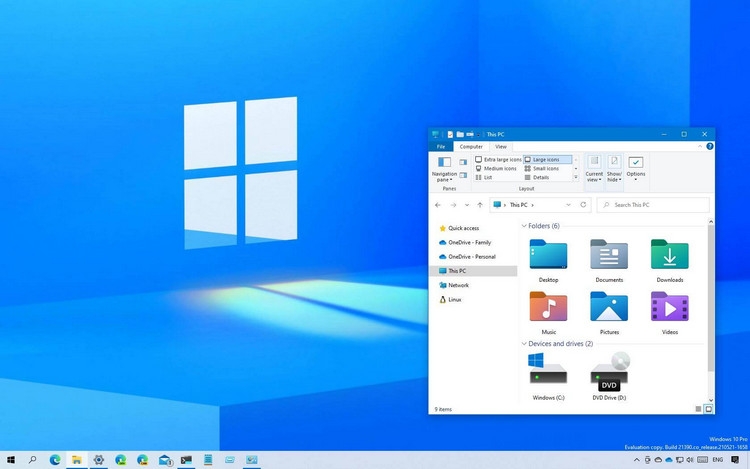The height and width of the screenshot is (469, 750).
Task: Open the Quick Access Toolbar customize arrow
Action: (x=478, y=135)
